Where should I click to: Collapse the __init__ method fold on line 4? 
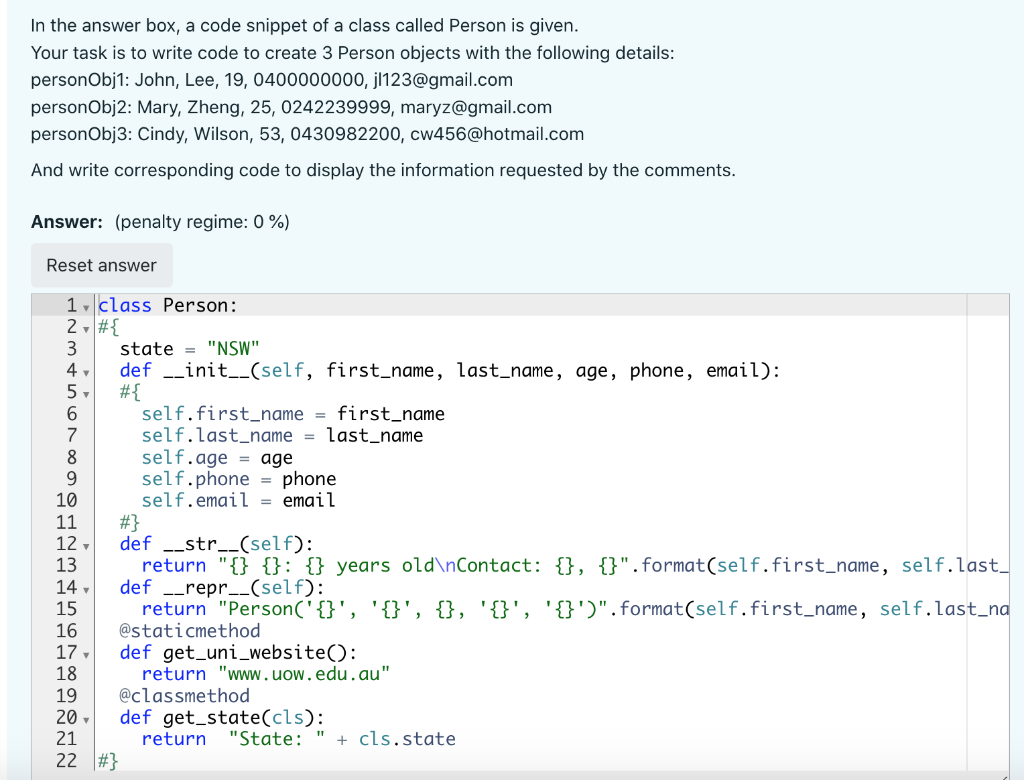pos(84,370)
